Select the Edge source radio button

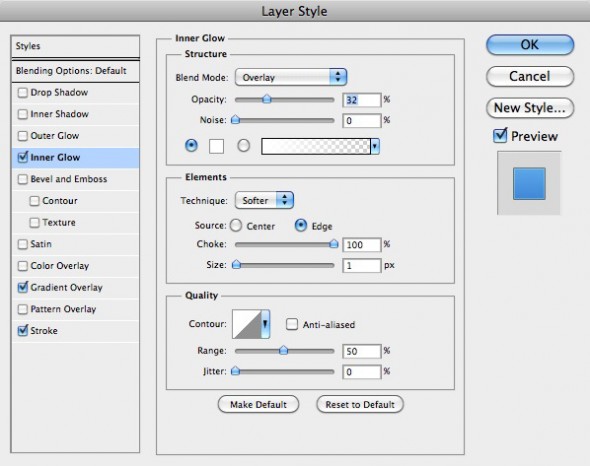301,226
